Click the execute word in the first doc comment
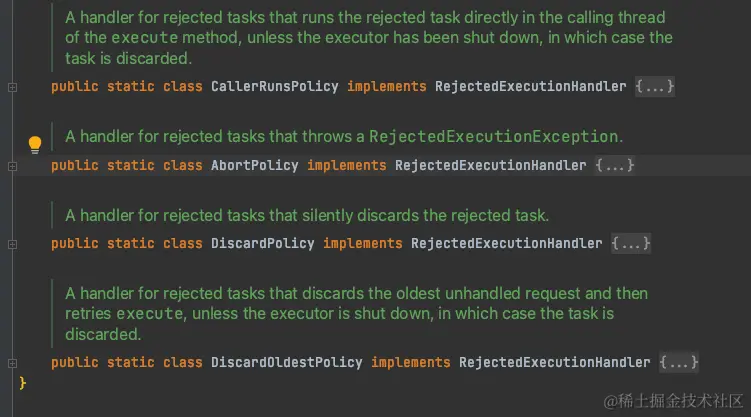Image resolution: width=751 pixels, height=417 pixels. click(145, 37)
